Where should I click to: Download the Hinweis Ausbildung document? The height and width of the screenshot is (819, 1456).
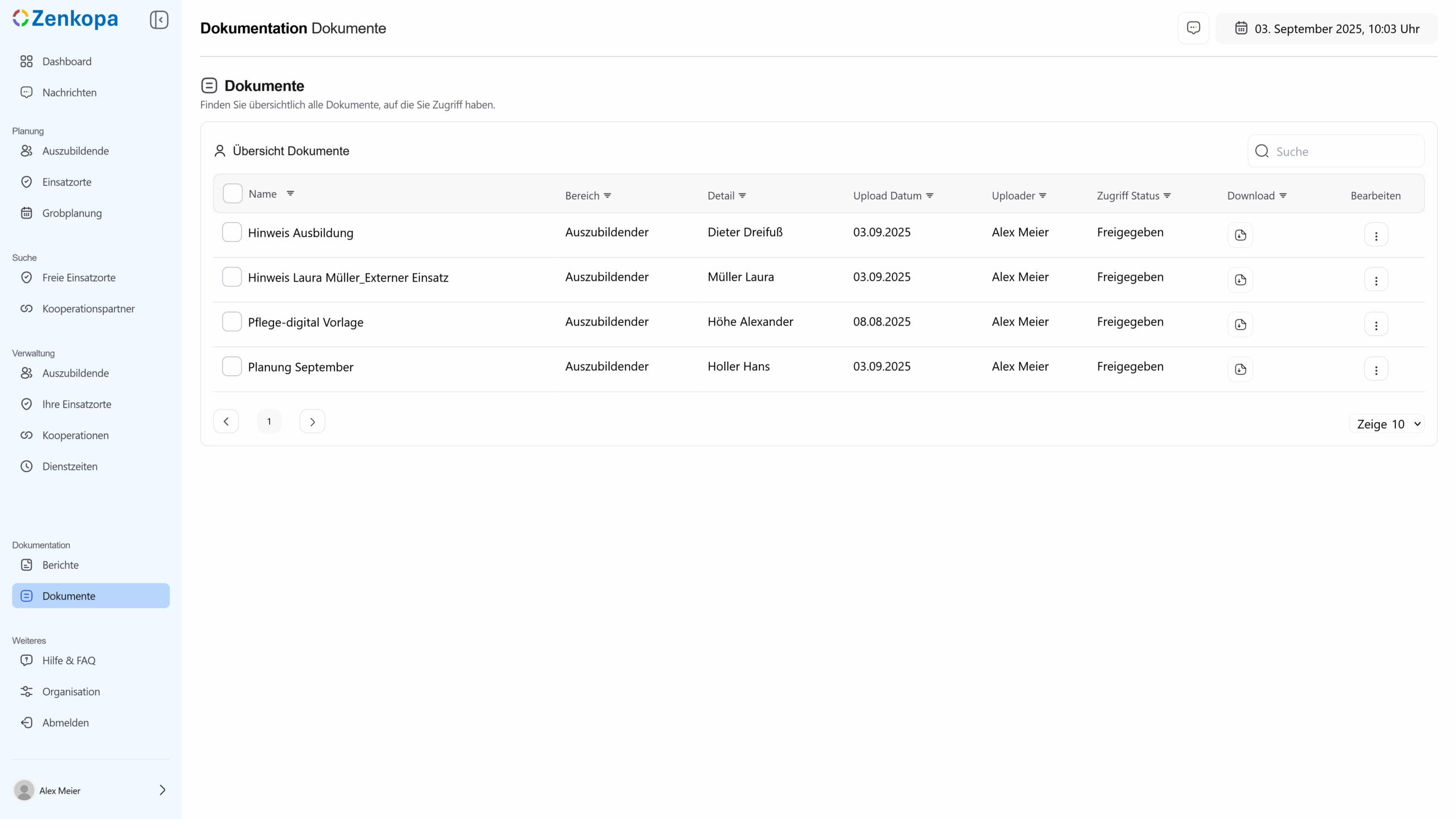[1240, 235]
